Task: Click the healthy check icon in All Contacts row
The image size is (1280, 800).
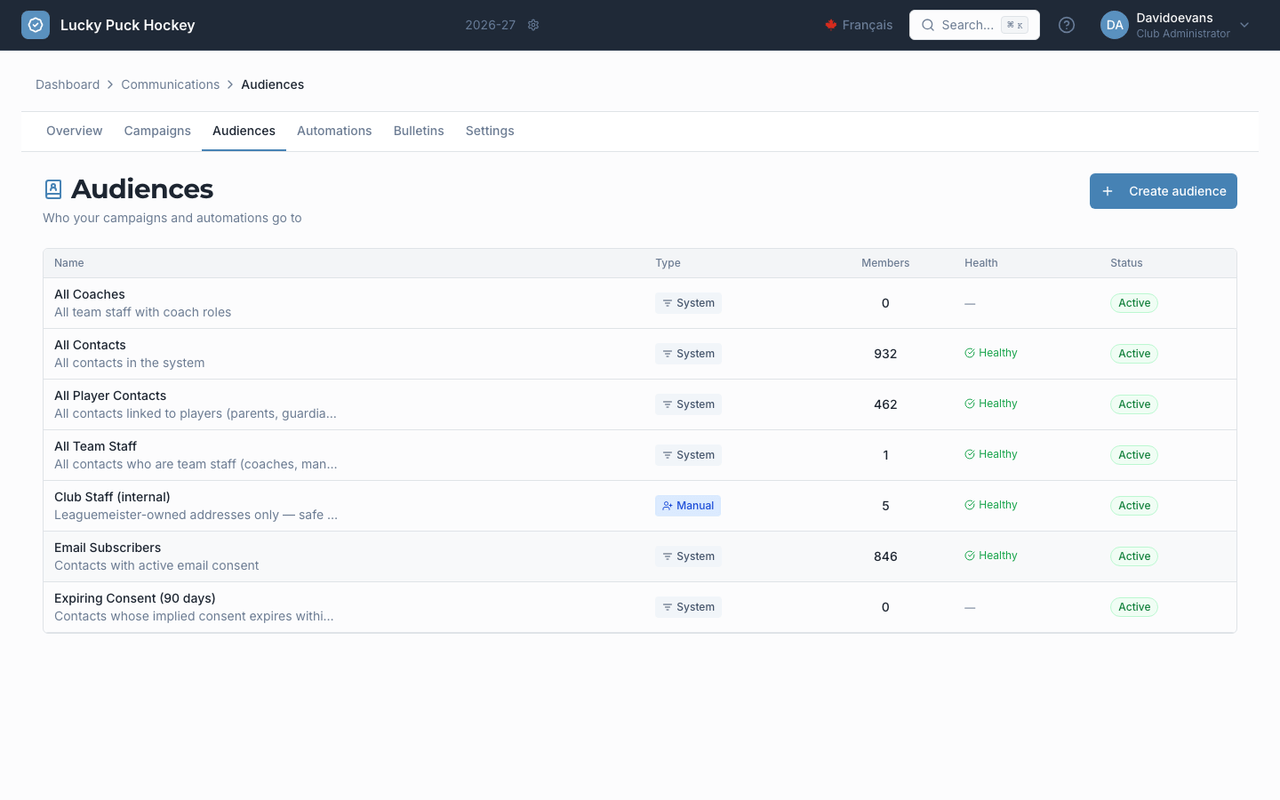Action: click(x=969, y=353)
